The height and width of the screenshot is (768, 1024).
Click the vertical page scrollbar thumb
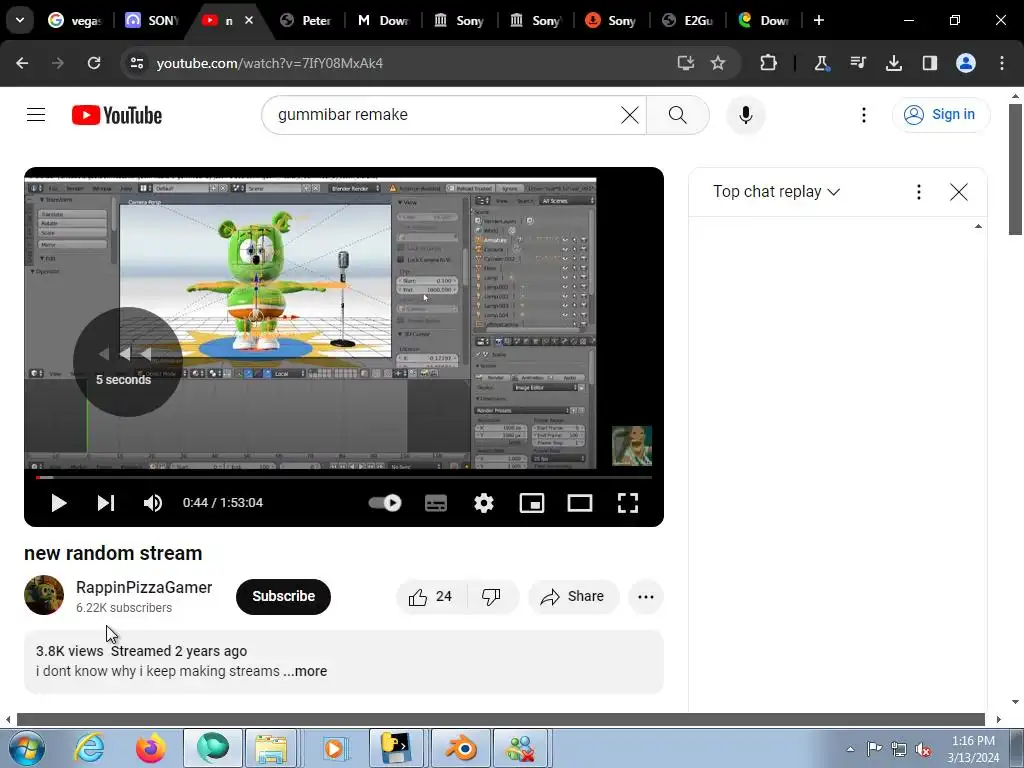pos(1016,169)
